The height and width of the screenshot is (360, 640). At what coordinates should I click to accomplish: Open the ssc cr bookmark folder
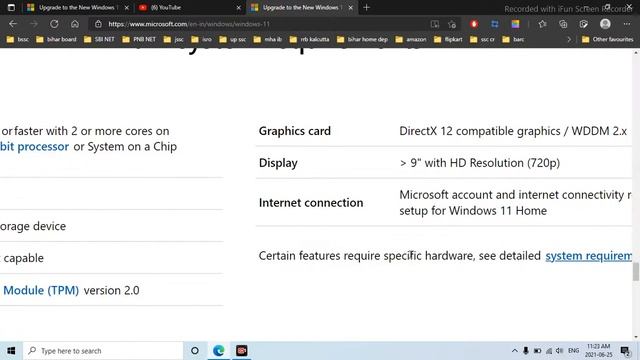pos(482,39)
